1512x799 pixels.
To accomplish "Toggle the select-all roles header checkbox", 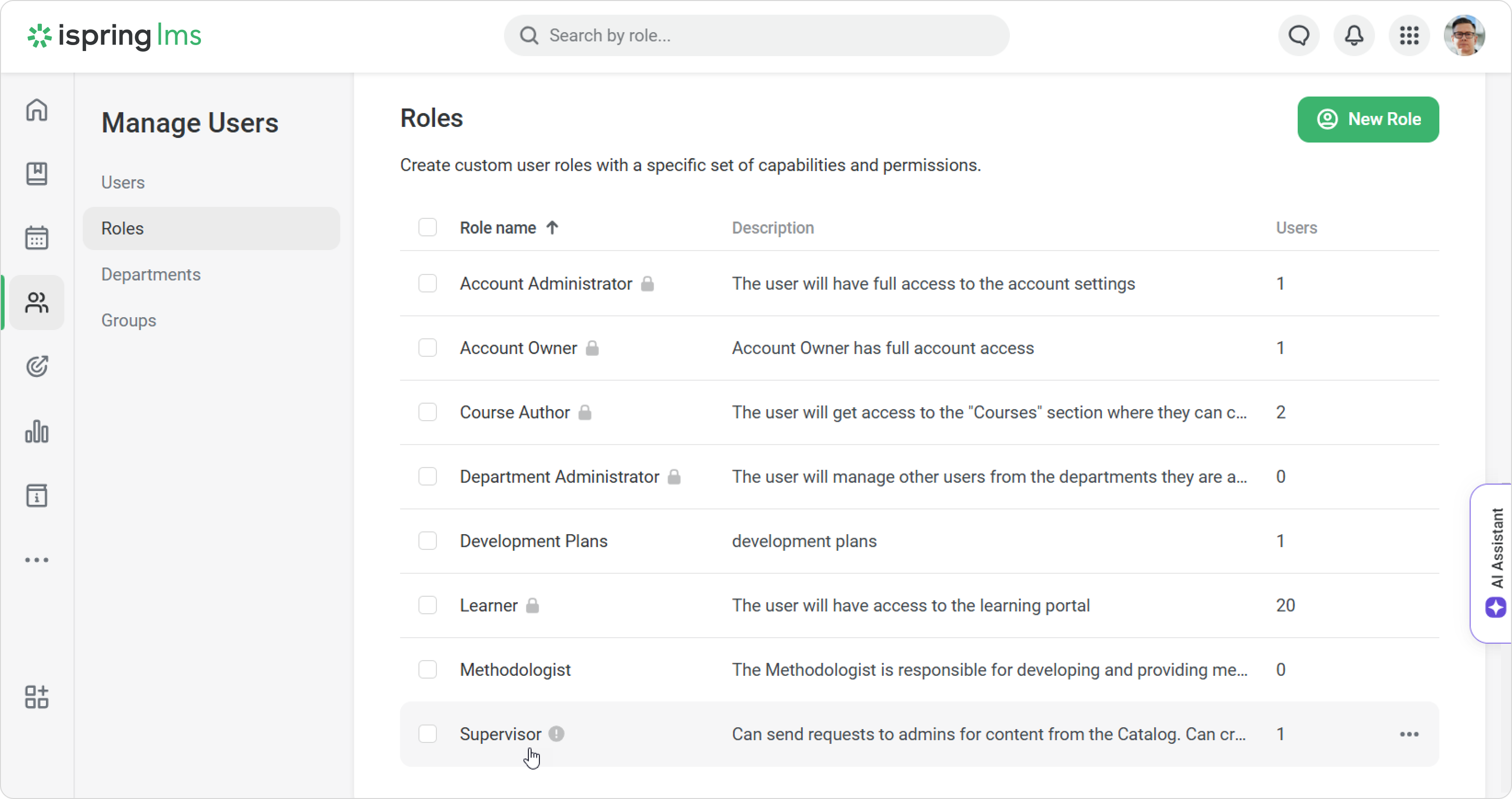I will click(427, 228).
